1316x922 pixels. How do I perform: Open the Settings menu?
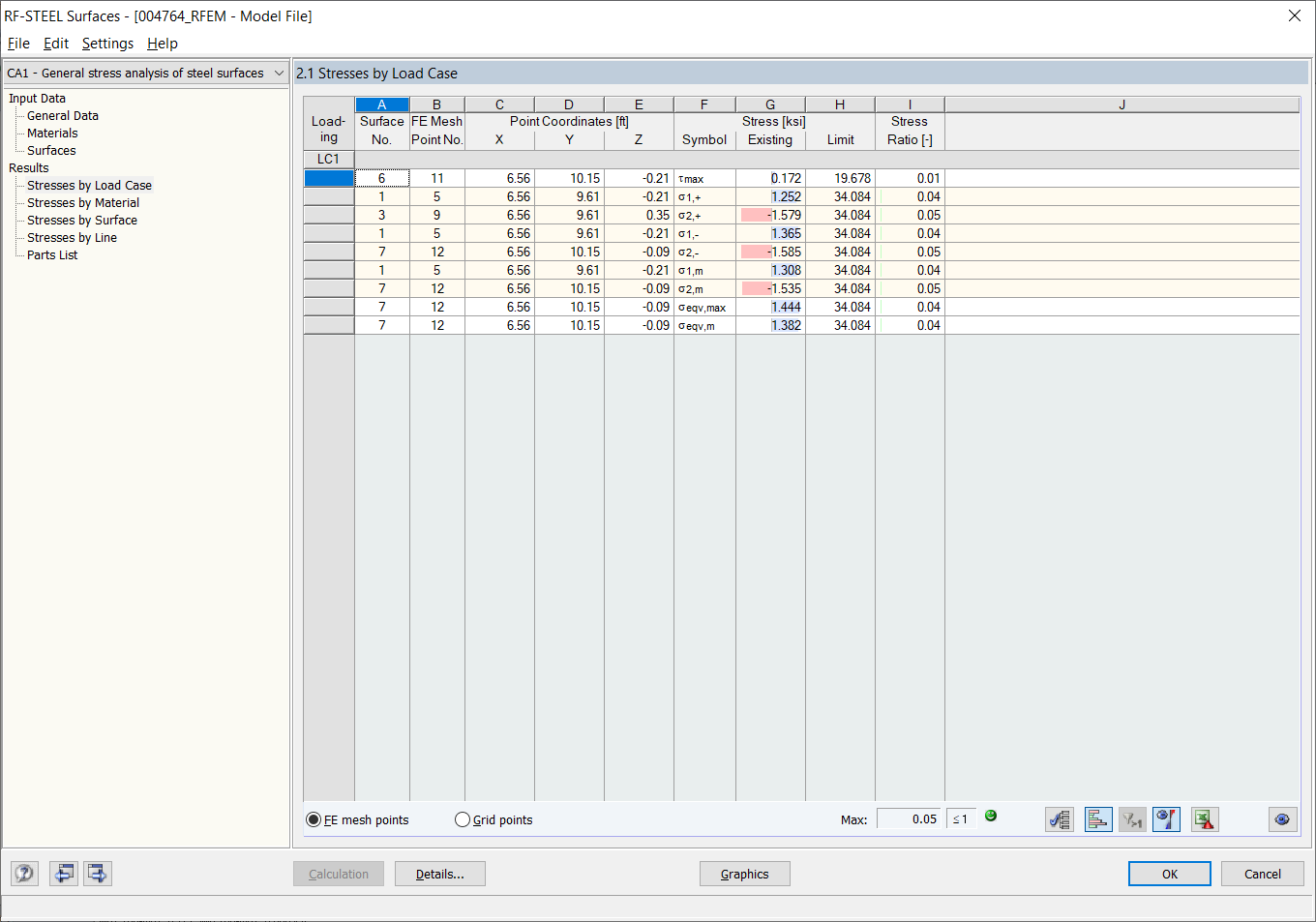point(107,44)
